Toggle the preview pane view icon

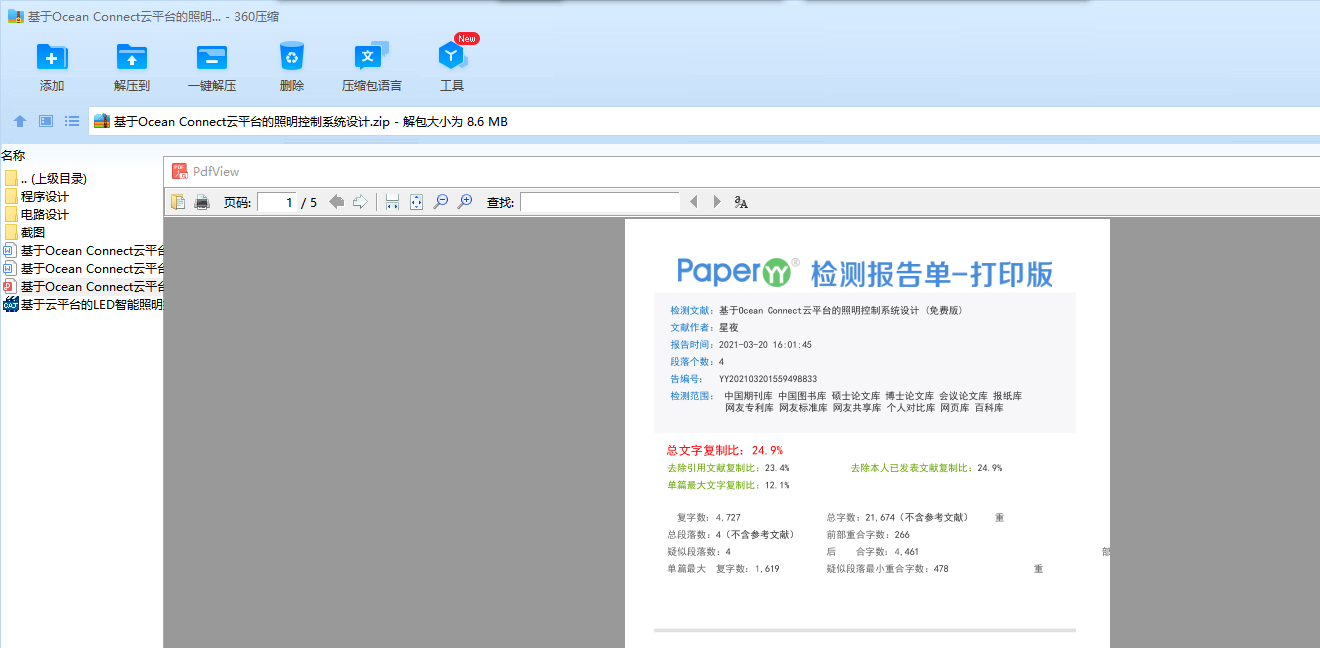46,121
